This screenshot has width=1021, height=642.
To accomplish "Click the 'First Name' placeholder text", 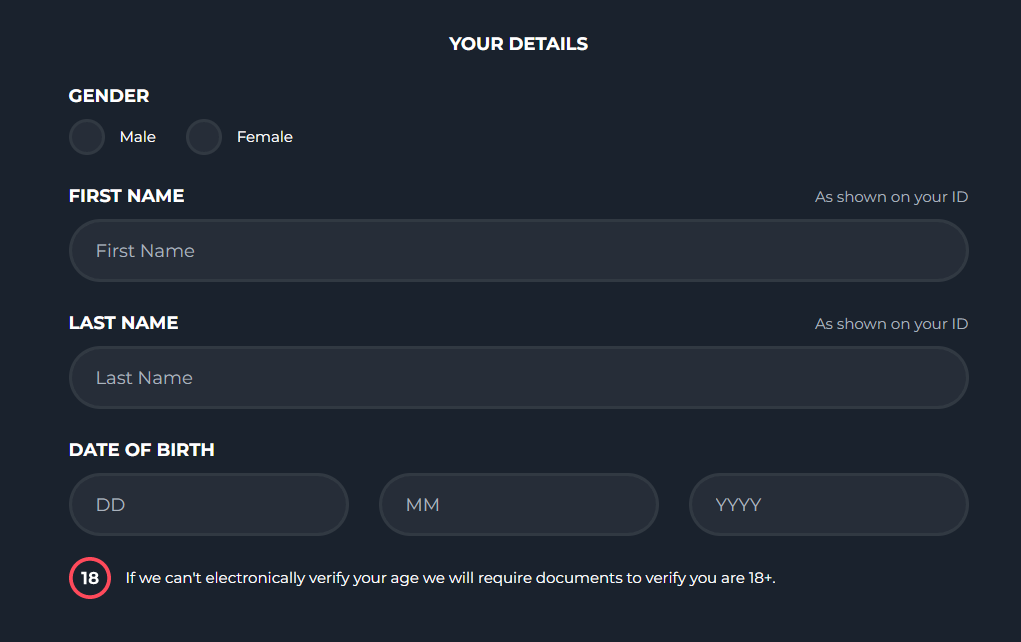I will coord(145,251).
